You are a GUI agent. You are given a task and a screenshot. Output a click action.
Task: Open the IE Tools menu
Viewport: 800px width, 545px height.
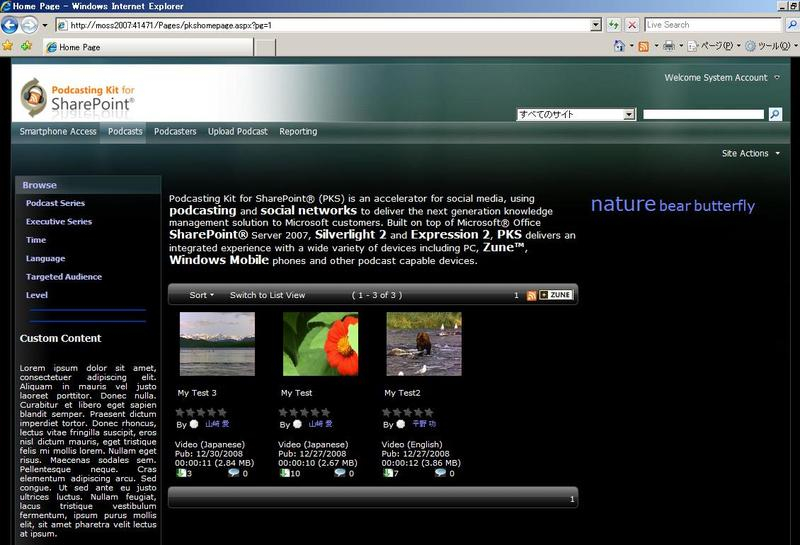click(771, 46)
